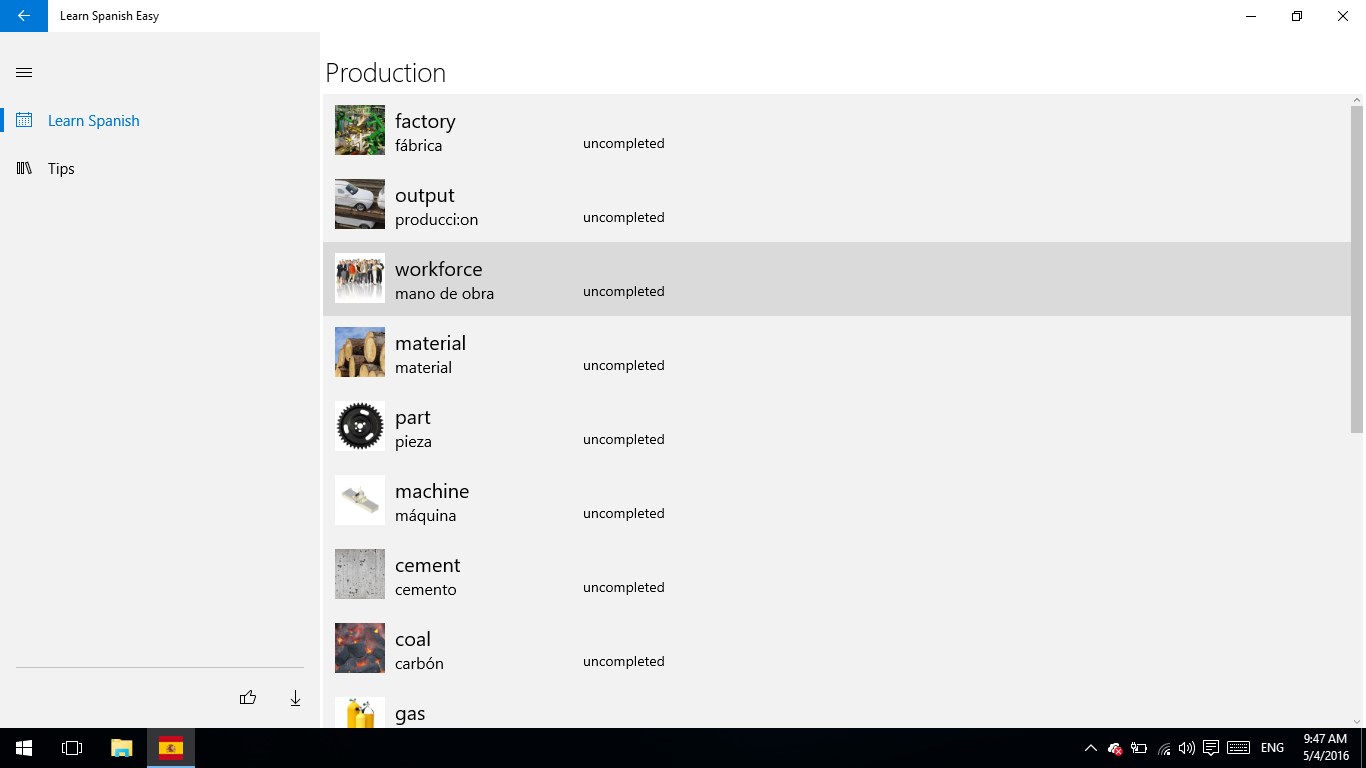Click the thumbs up like icon

coord(248,698)
